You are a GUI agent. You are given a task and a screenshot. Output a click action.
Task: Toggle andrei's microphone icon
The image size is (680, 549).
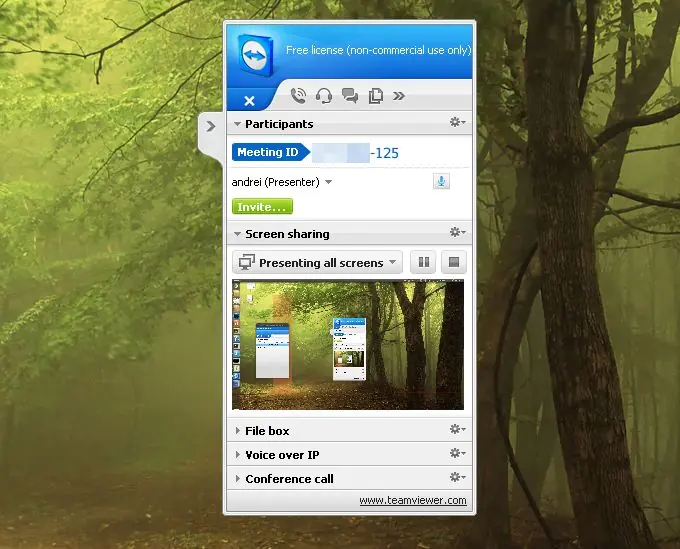(x=441, y=181)
